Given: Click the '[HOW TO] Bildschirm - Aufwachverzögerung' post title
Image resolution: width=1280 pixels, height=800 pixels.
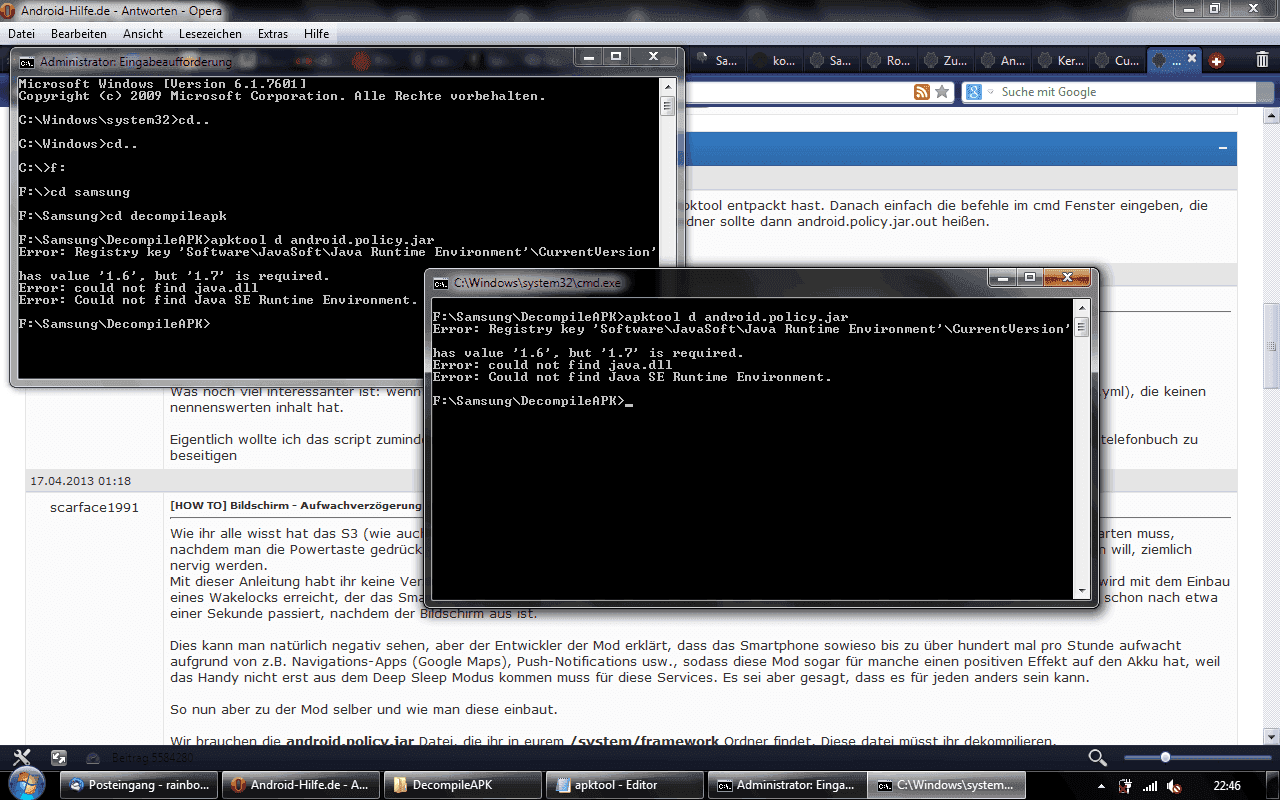Looking at the screenshot, I should tap(296, 505).
